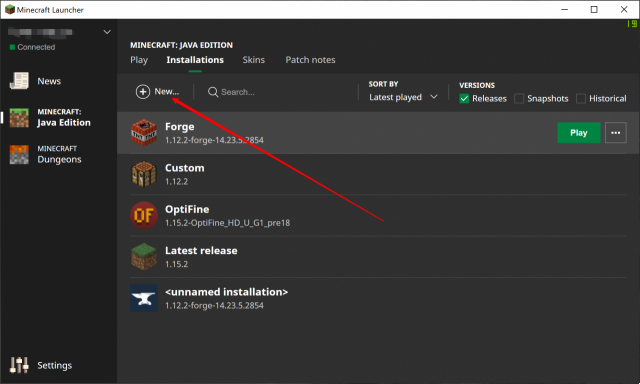Open the News section newspaper icon

click(x=19, y=81)
